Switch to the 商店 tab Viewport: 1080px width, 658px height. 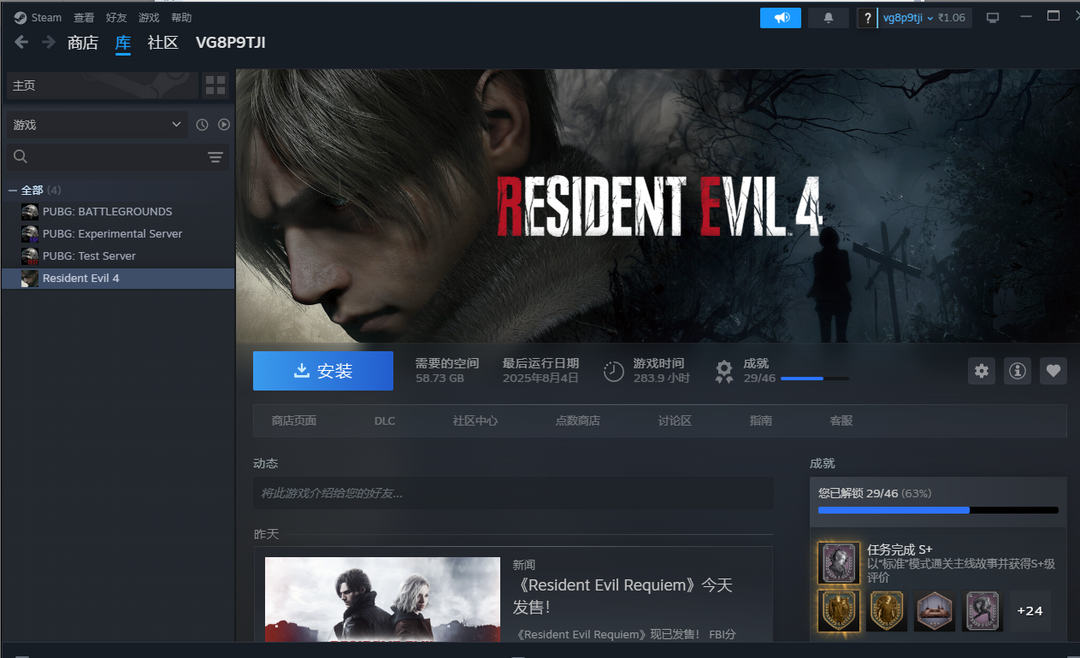(83, 43)
